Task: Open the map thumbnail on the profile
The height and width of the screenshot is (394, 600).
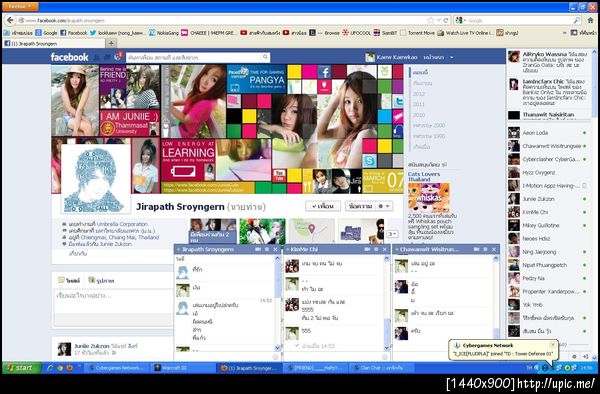Action: tap(312, 231)
